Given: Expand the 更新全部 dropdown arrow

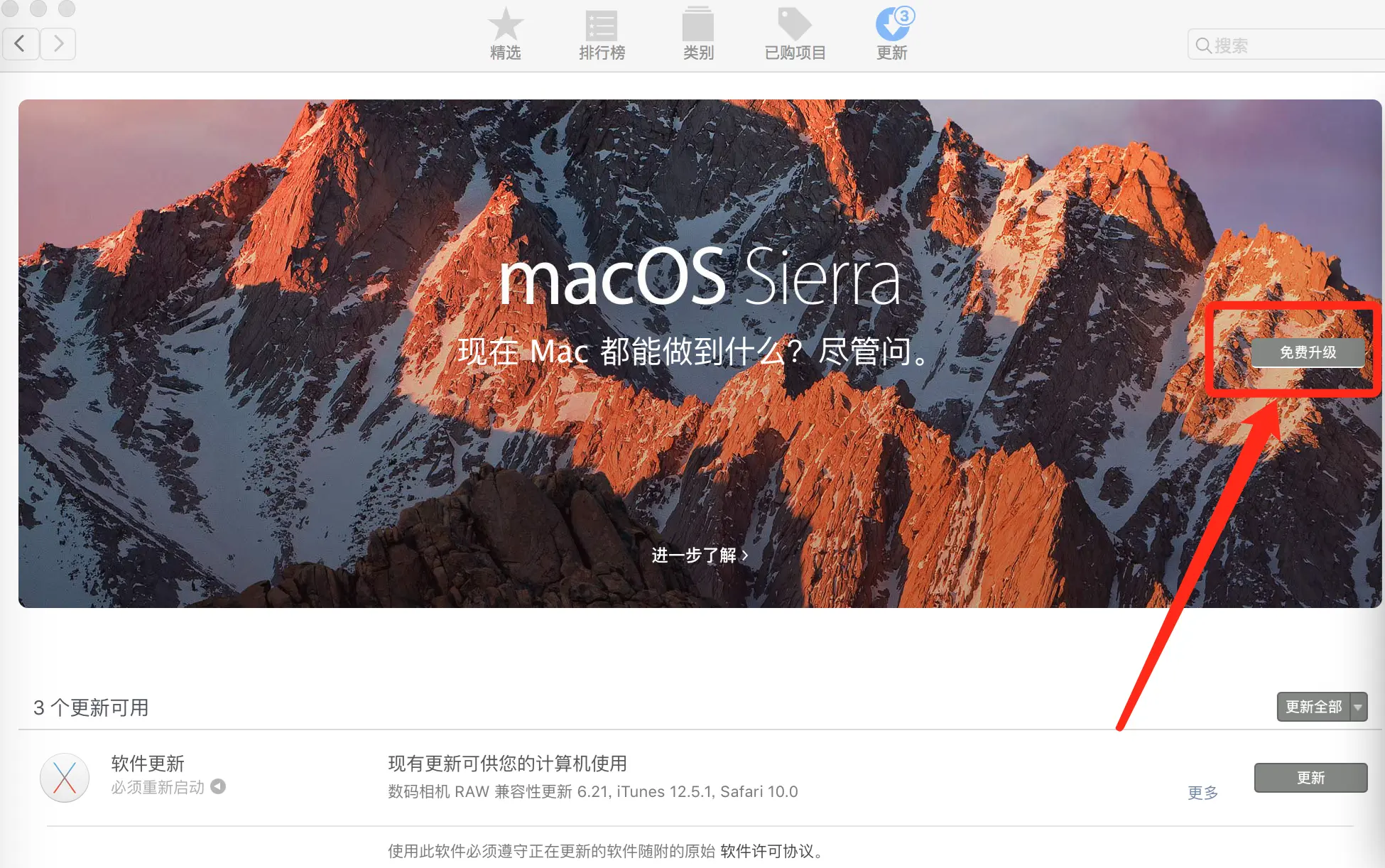Looking at the screenshot, I should pyautogui.click(x=1358, y=707).
